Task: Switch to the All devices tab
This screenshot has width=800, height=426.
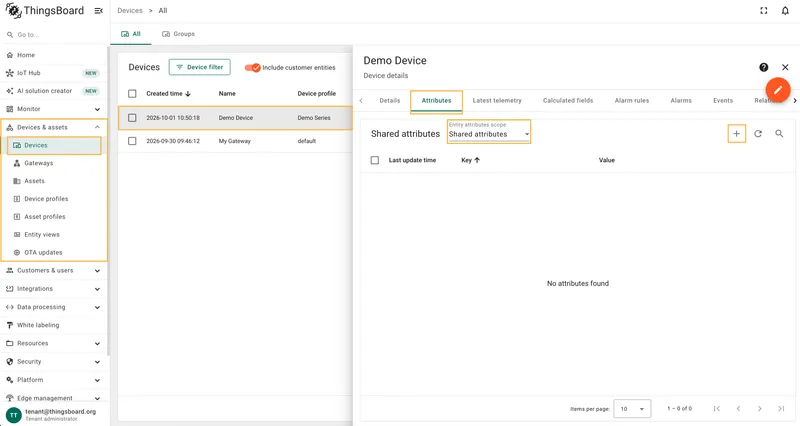Action: coord(131,34)
